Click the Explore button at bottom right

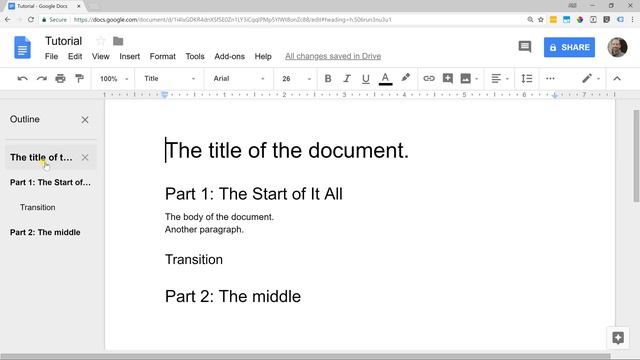click(x=618, y=338)
